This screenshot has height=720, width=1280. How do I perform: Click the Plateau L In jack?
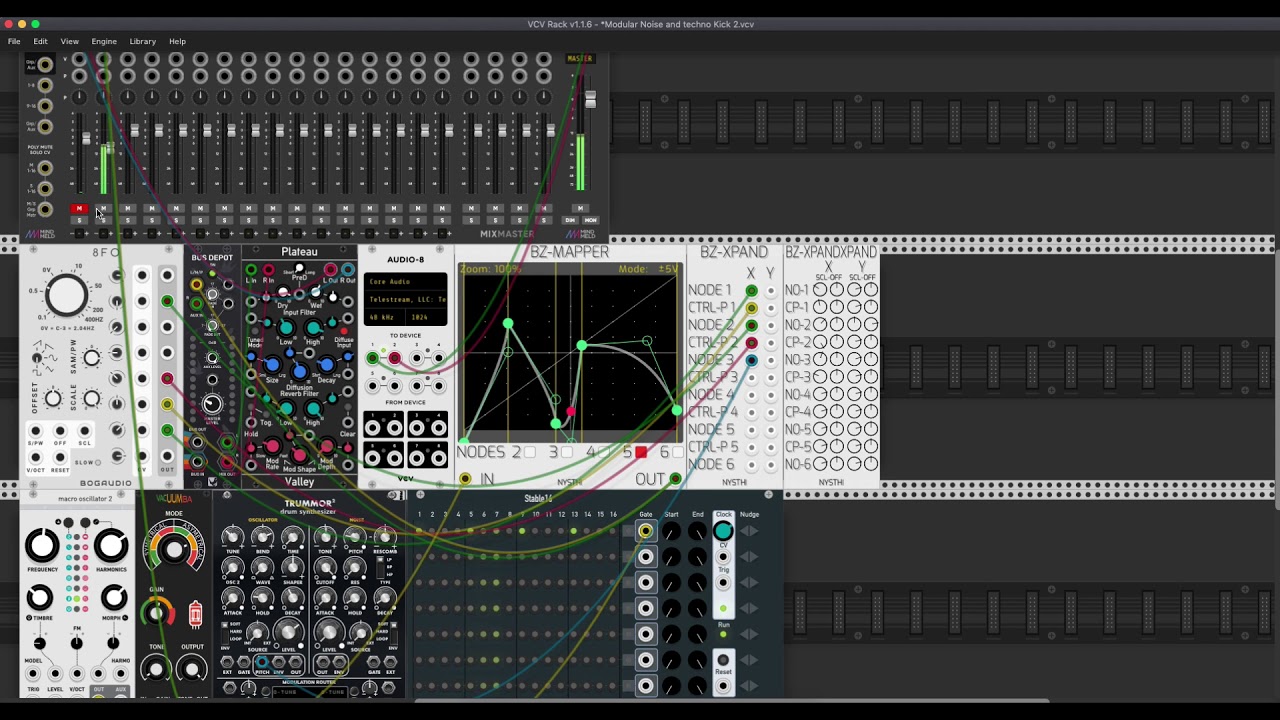251,270
